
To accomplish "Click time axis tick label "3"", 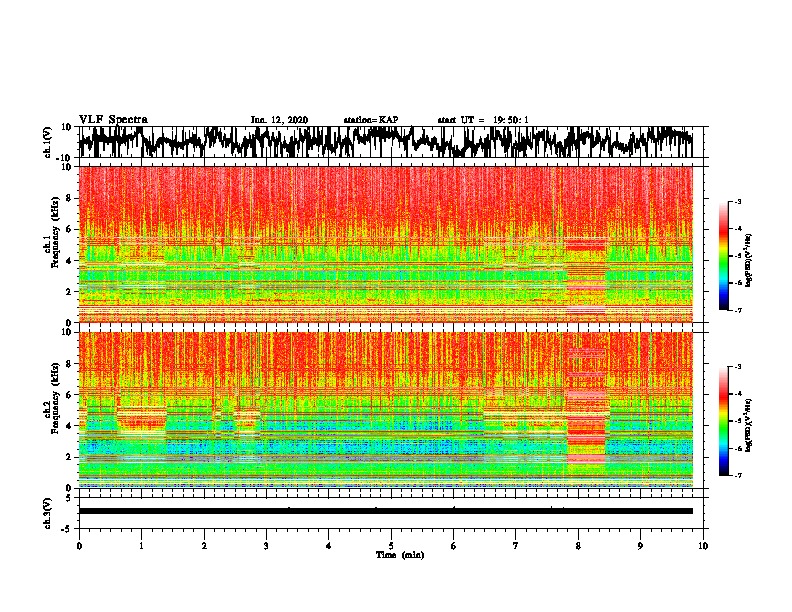I will tap(266, 546).
